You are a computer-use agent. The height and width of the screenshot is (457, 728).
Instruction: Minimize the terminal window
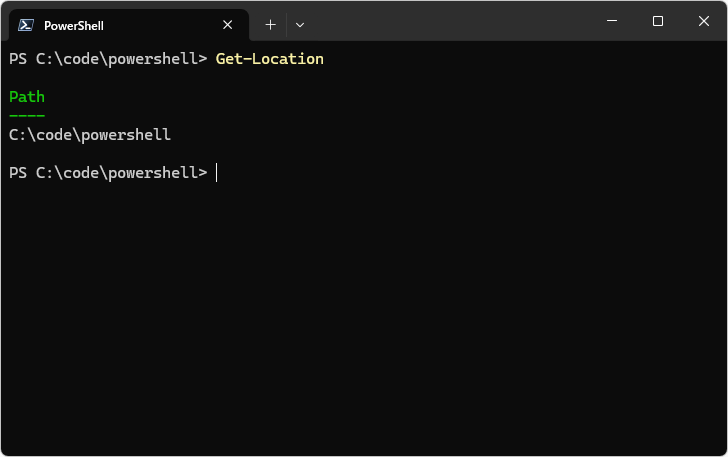612,21
